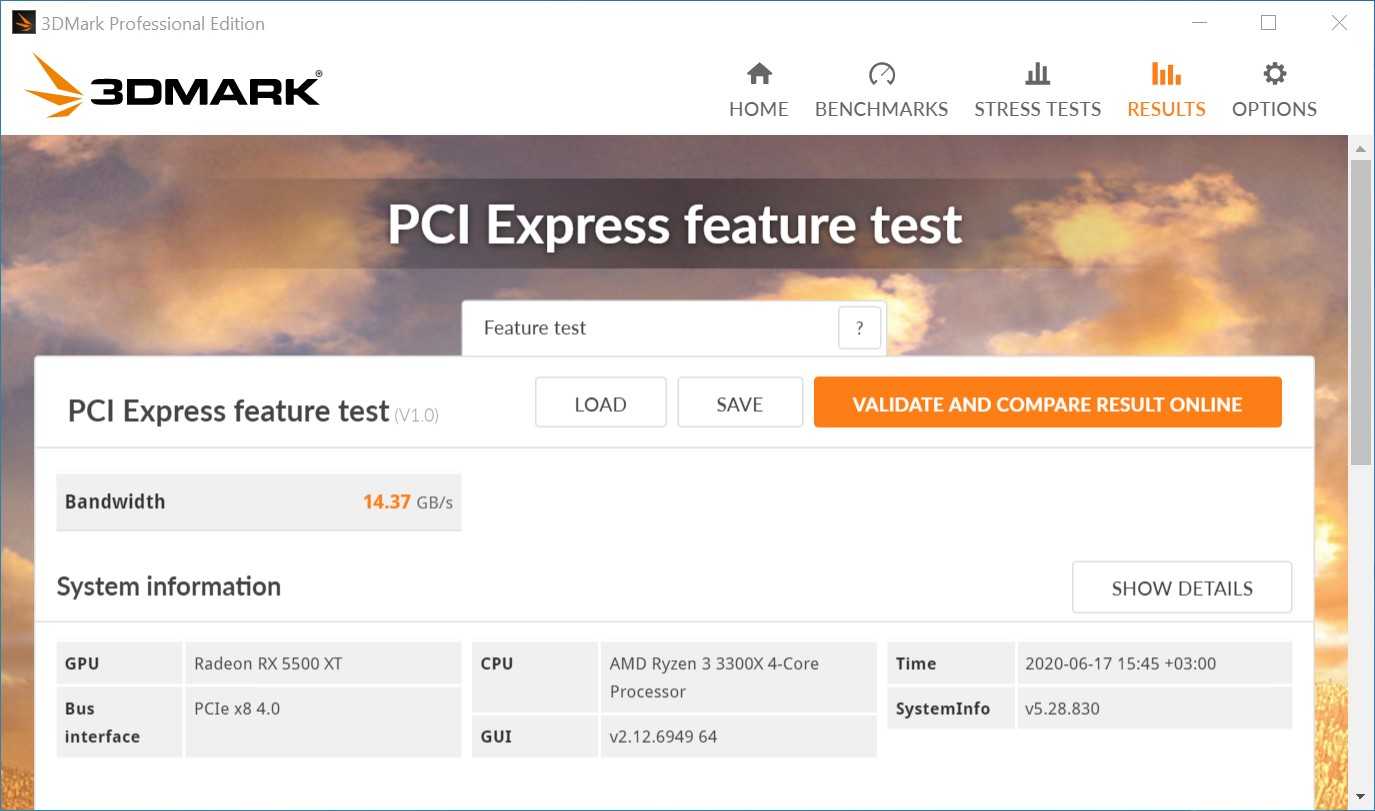Click the 3DMark app icon in title bar
The height and width of the screenshot is (811, 1375).
pyautogui.click(x=23, y=23)
